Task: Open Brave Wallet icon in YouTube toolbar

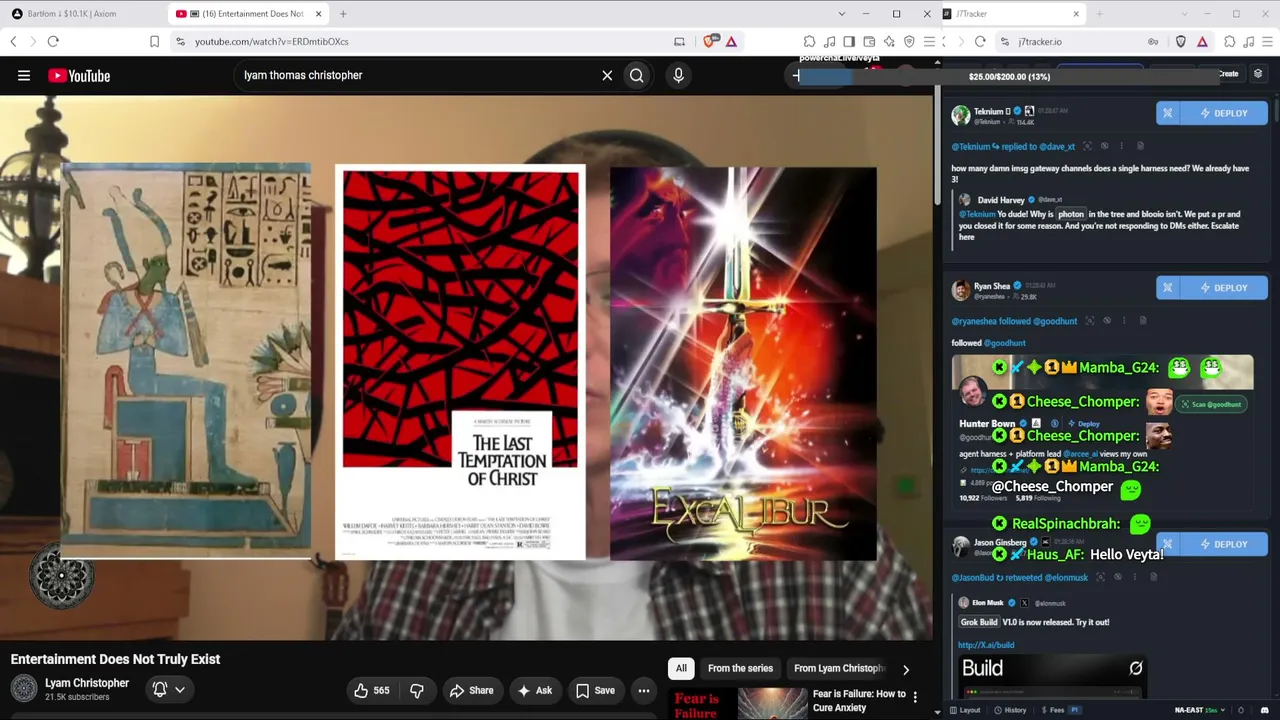Action: tap(869, 41)
